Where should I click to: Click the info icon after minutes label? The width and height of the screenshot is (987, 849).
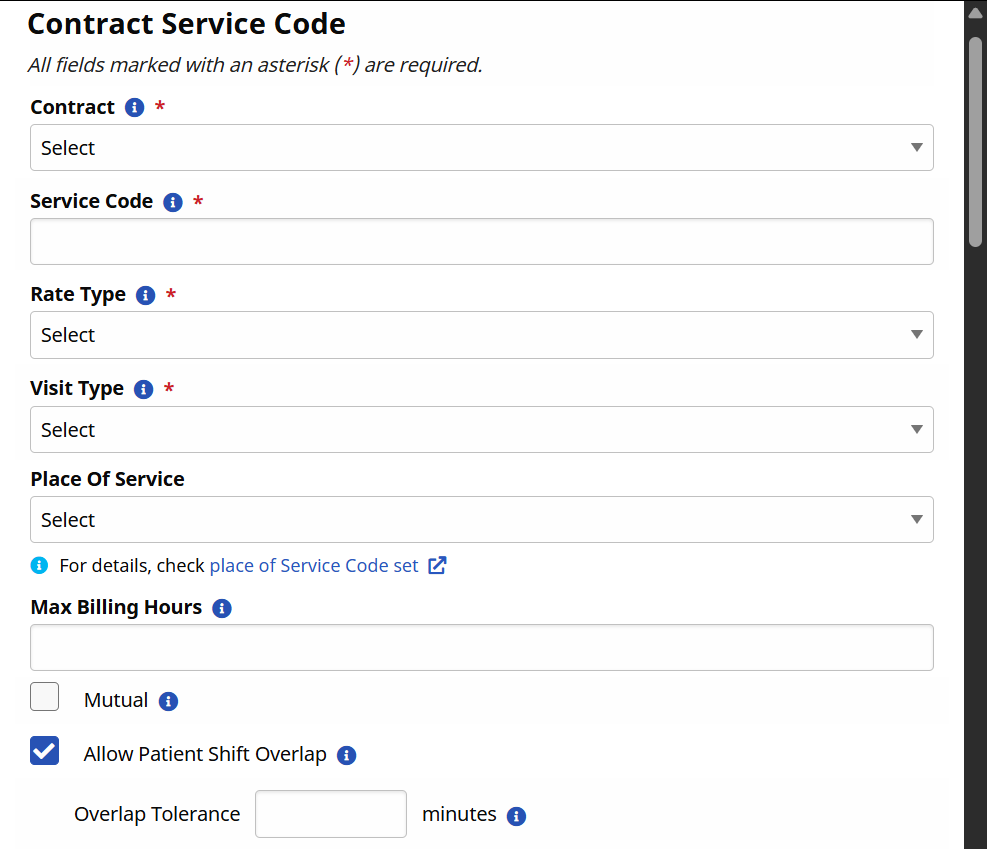pos(517,816)
